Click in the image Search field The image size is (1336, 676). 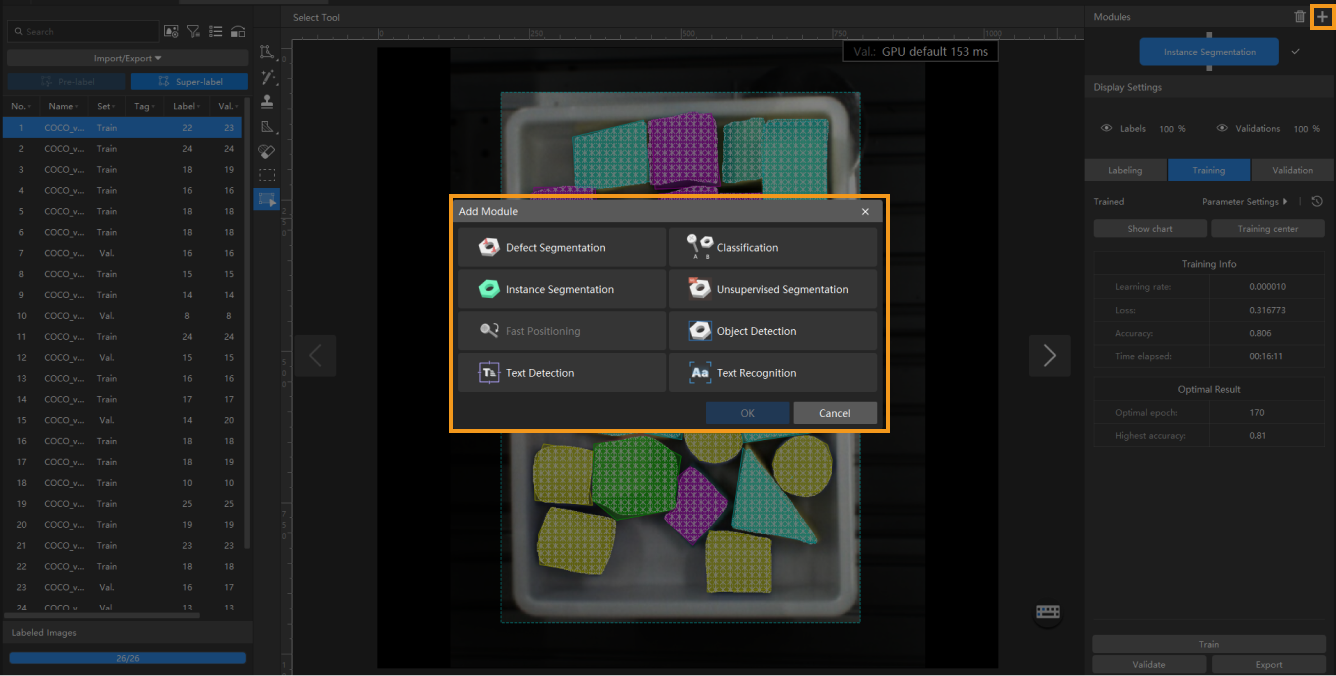click(x=85, y=32)
